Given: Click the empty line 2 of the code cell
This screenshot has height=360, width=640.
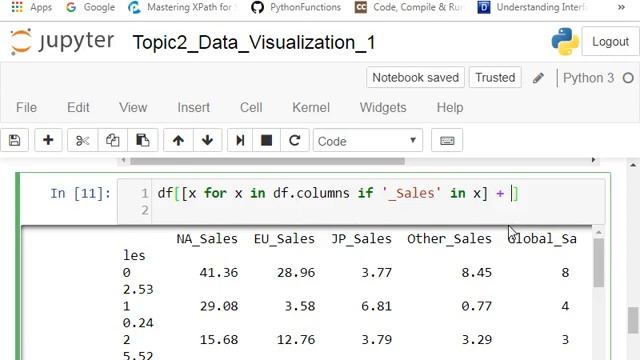Looking at the screenshot, I should pyautogui.click(x=378, y=210).
